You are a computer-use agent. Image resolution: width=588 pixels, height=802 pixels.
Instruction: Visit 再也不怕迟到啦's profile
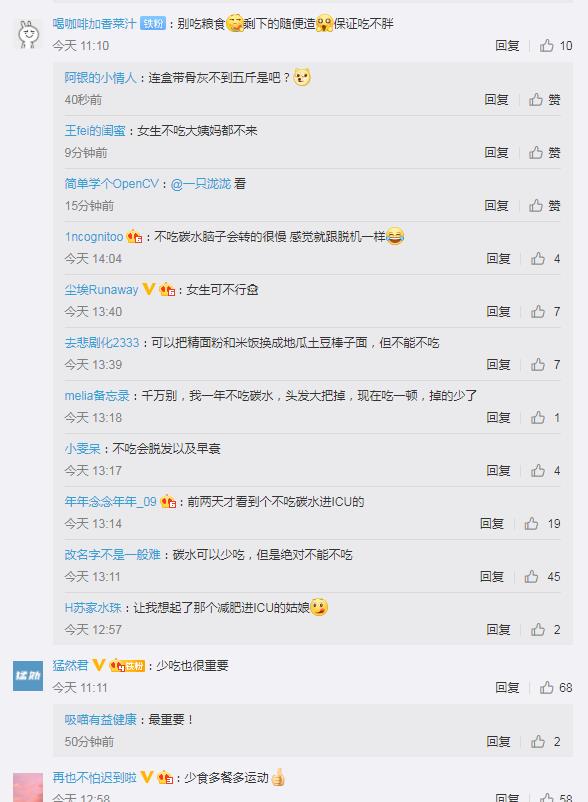[x=95, y=778]
